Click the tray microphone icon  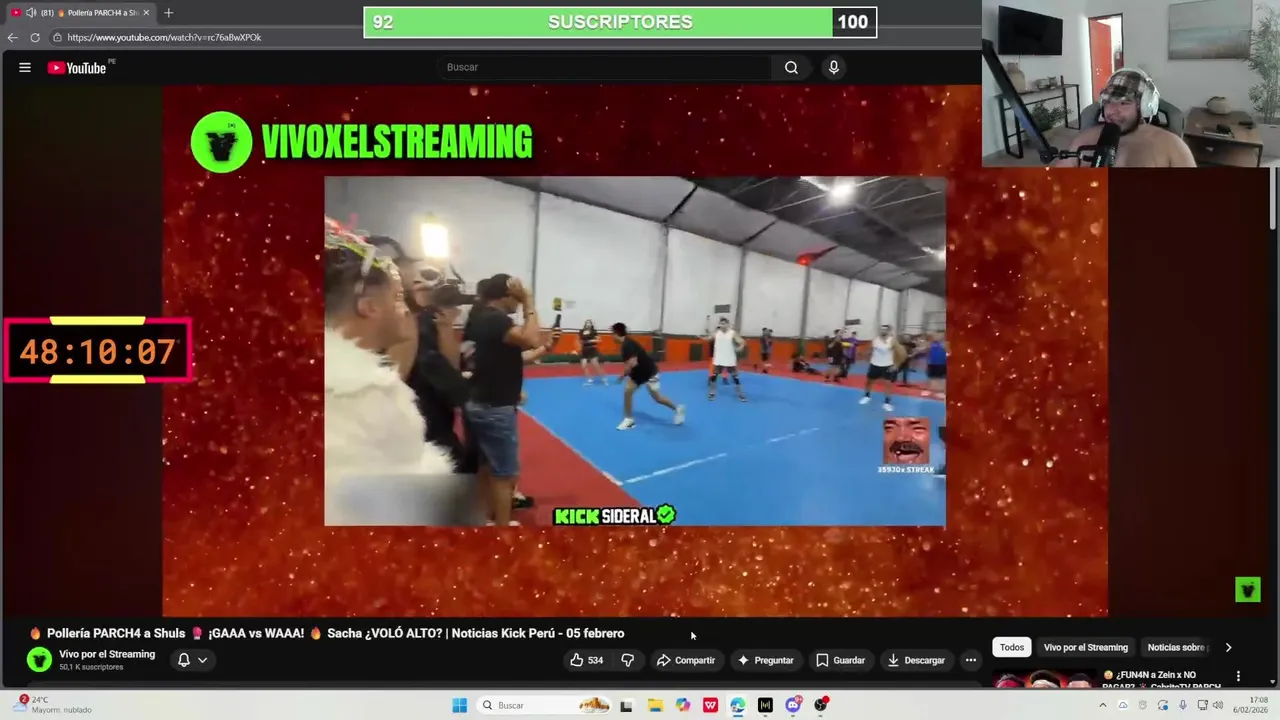pyautogui.click(x=1182, y=705)
